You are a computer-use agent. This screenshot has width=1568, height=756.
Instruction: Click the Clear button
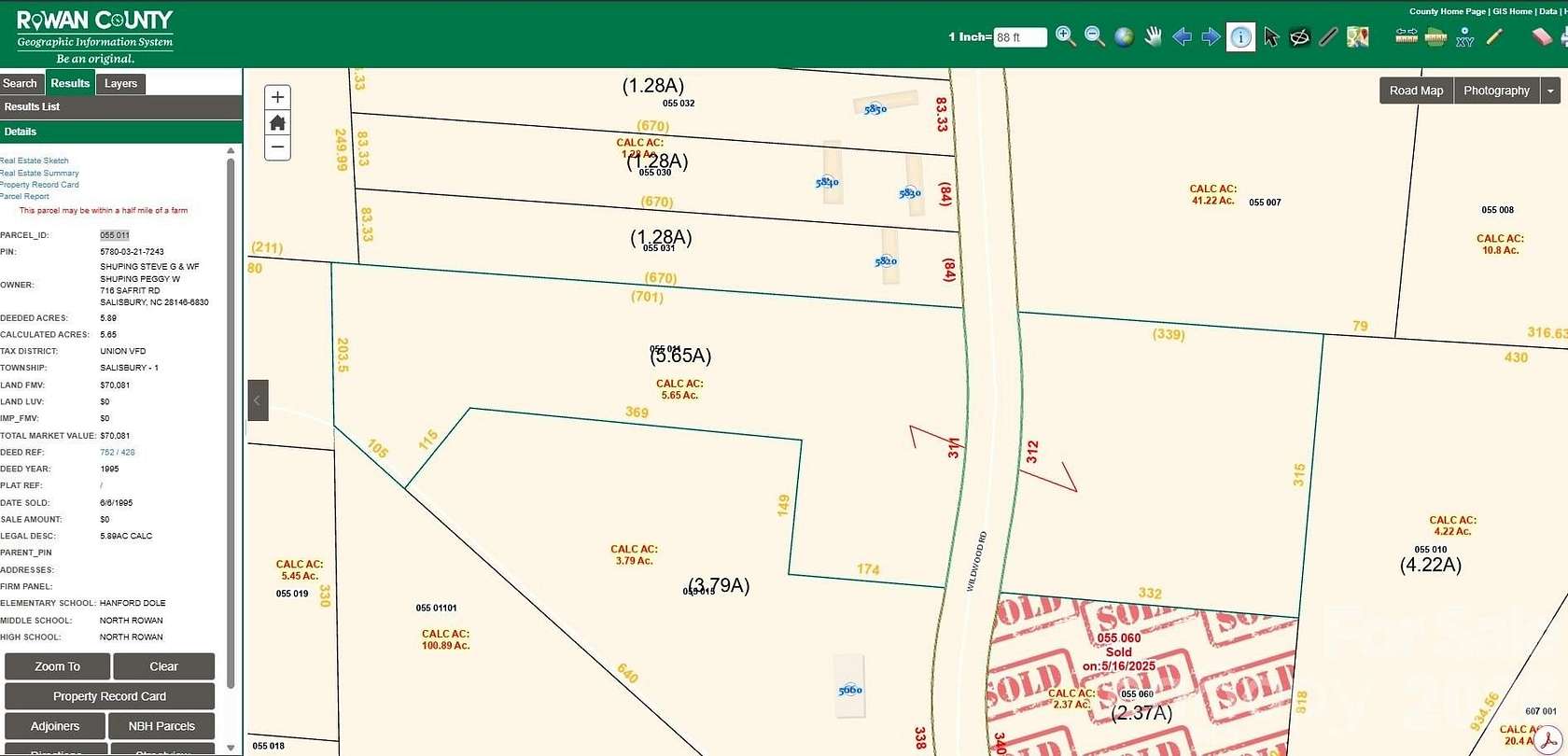tap(163, 666)
